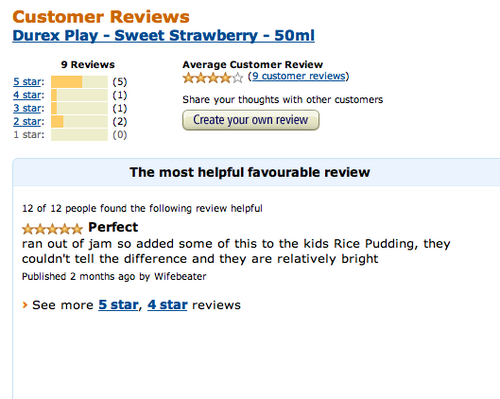Viewport: 500px width, 399px height.
Task: Click the 2 star filter link
Action: pos(27,121)
